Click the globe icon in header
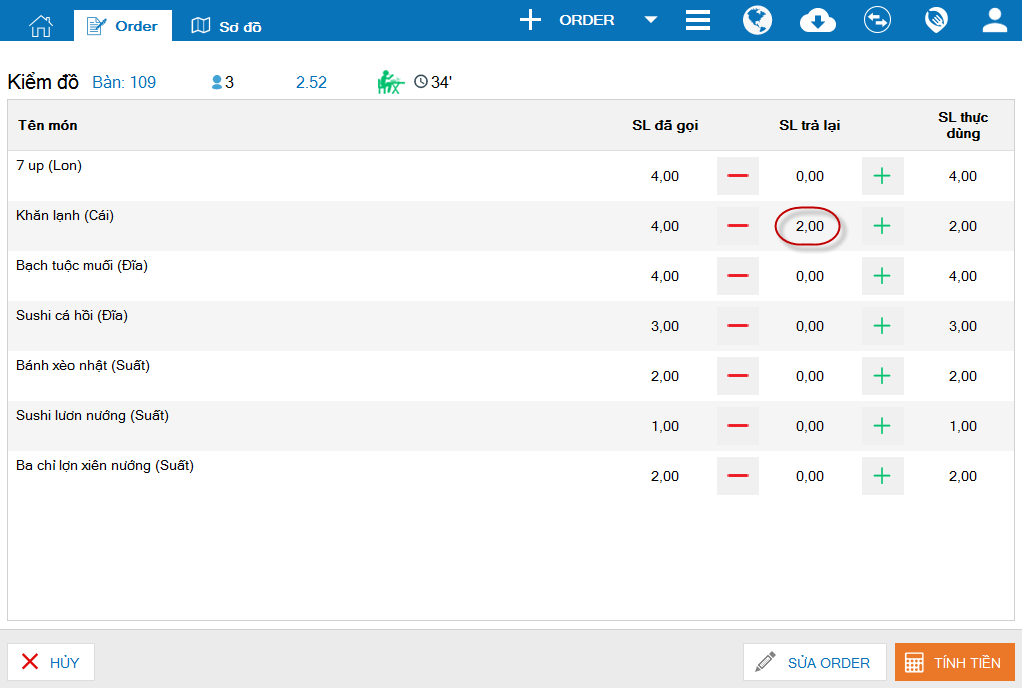The width and height of the screenshot is (1022, 688). point(757,20)
